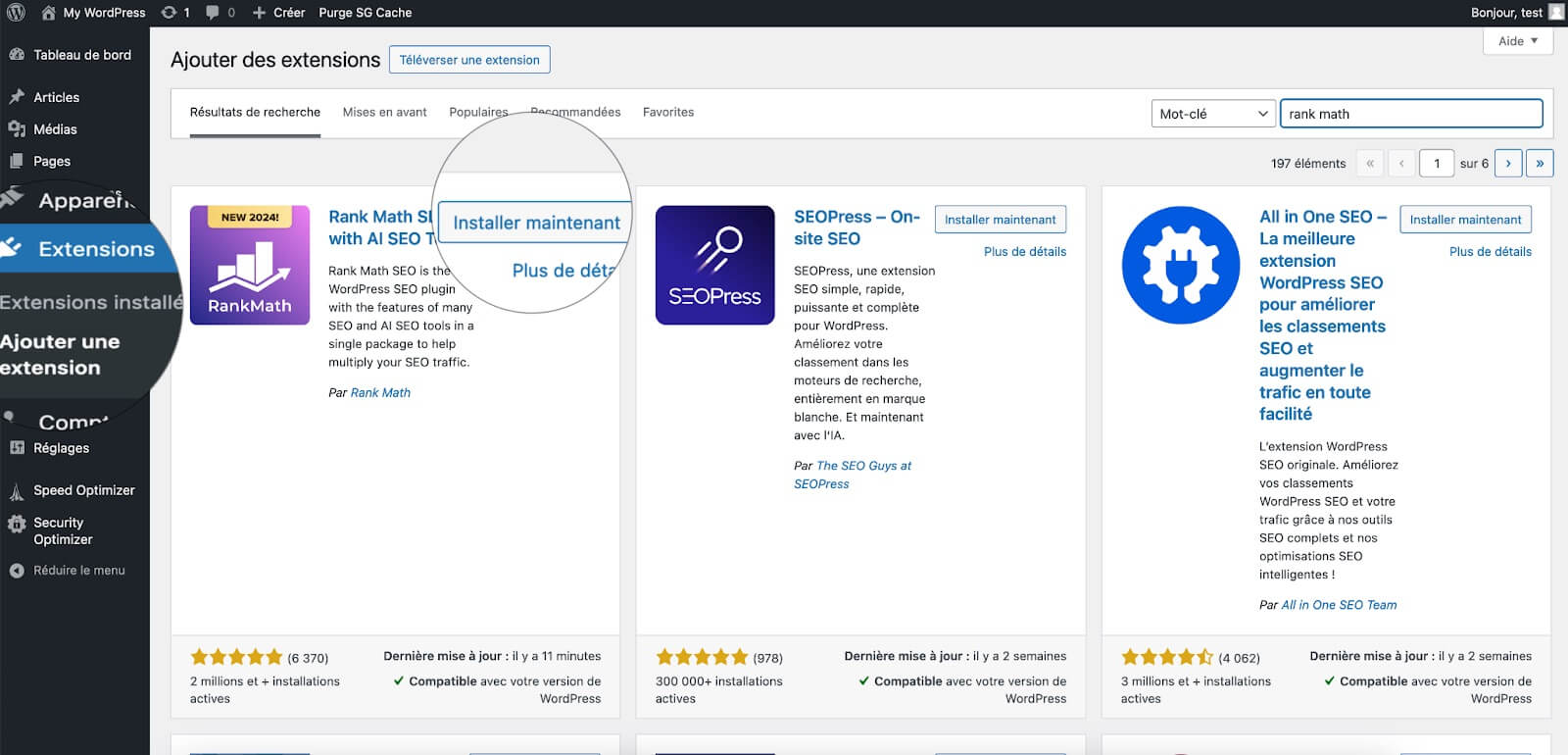
Task: Open The SEO Guys at SEOPress author link
Action: point(853,475)
